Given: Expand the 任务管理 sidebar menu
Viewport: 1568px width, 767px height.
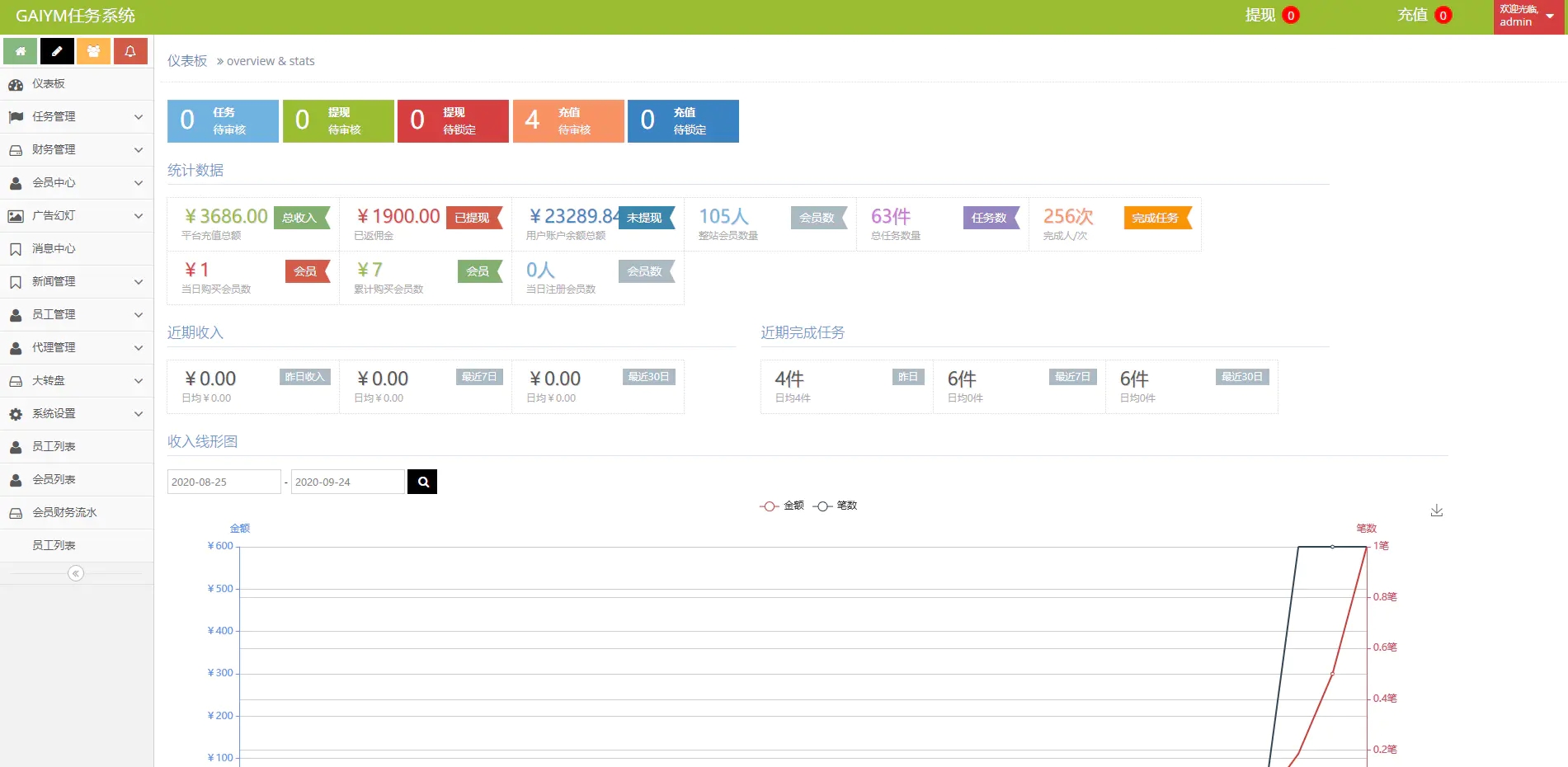Looking at the screenshot, I should (76, 117).
